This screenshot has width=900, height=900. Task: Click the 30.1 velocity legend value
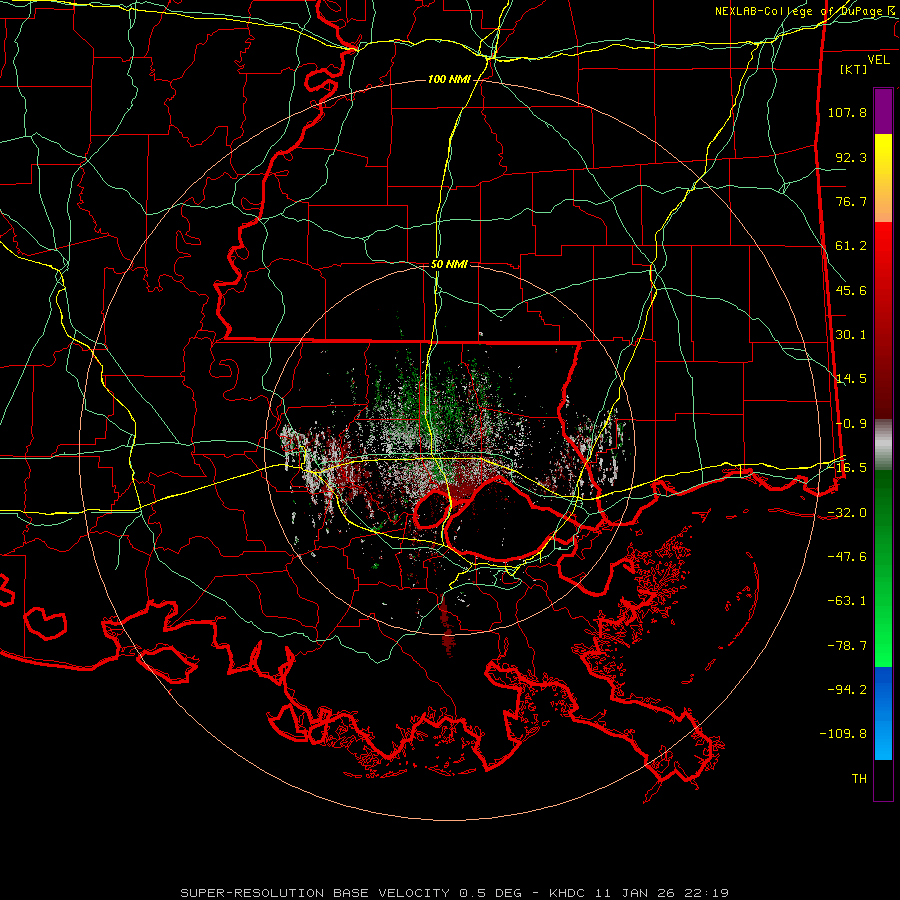tap(851, 335)
